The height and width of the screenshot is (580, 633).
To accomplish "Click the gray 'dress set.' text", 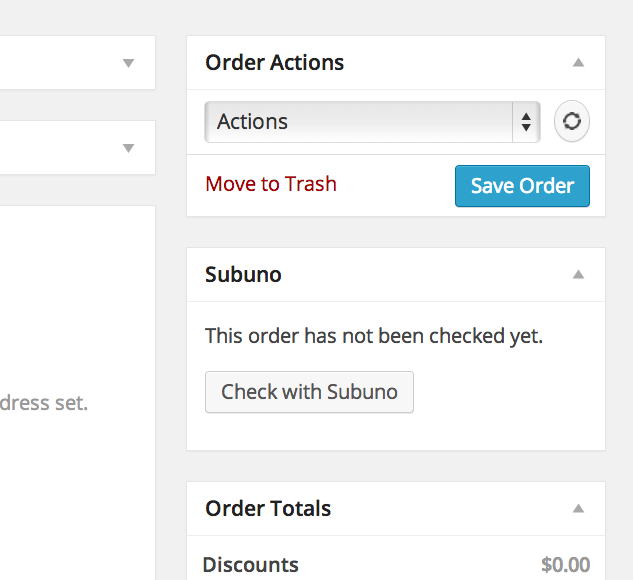I will point(44,403).
